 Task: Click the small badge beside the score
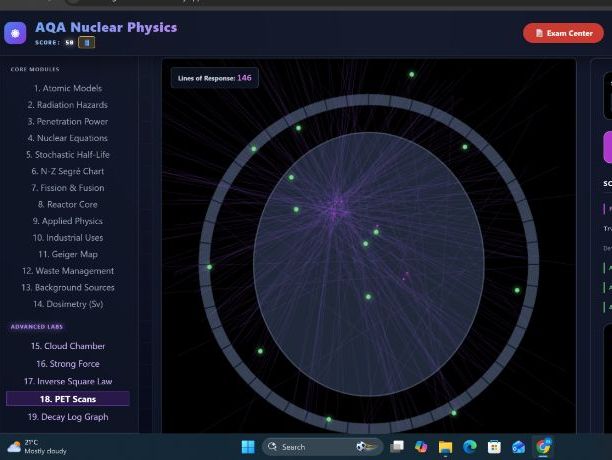click(87, 43)
